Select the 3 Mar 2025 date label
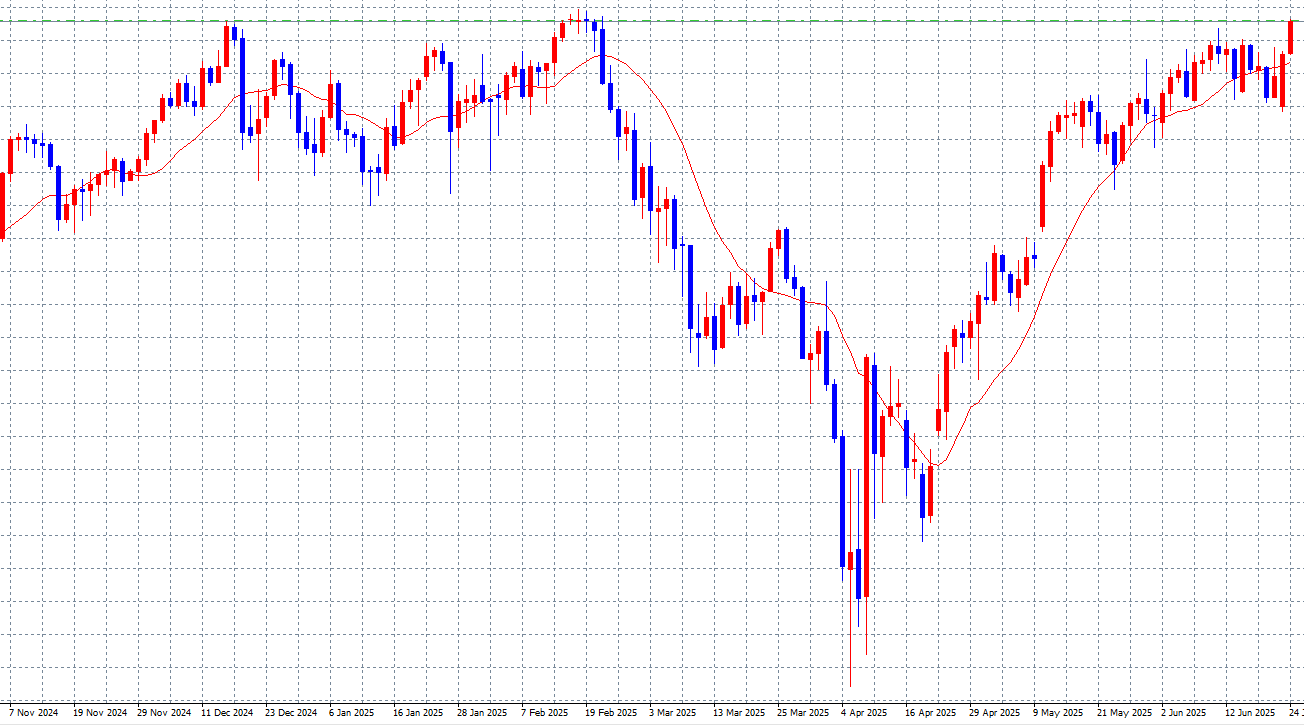The image size is (1304, 726). point(672,713)
